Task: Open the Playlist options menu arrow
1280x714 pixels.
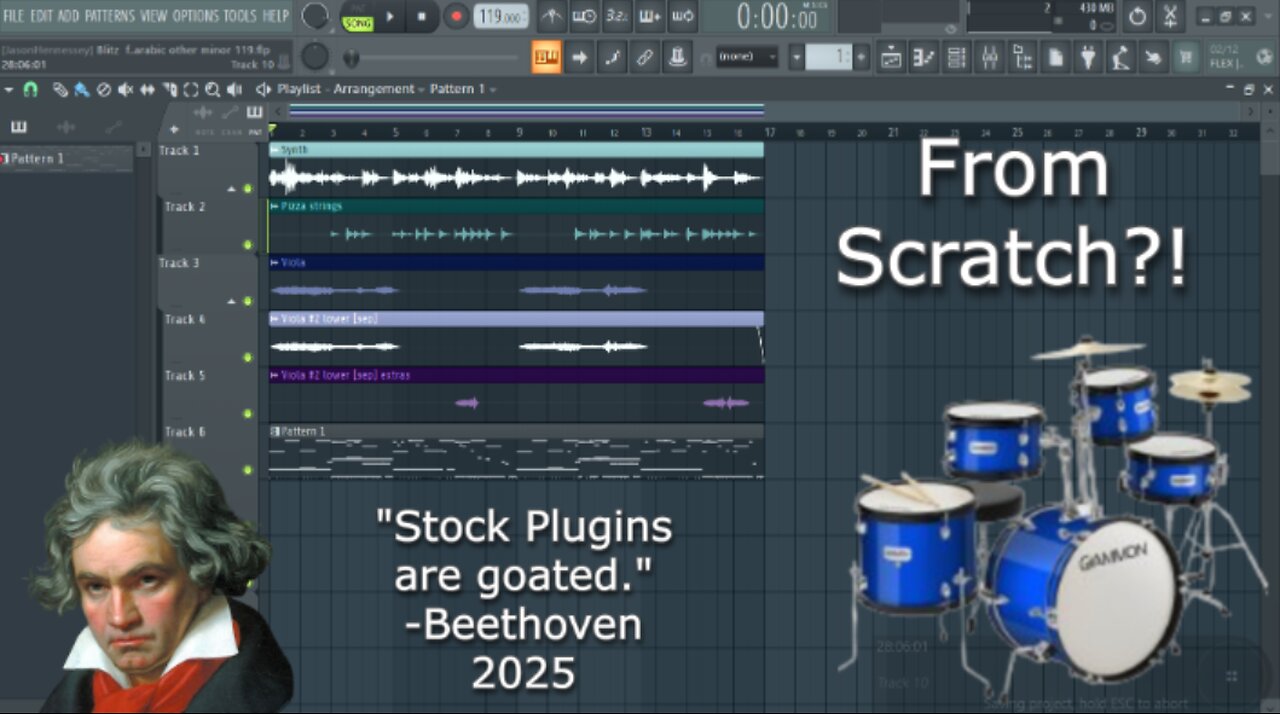Action: coord(9,89)
